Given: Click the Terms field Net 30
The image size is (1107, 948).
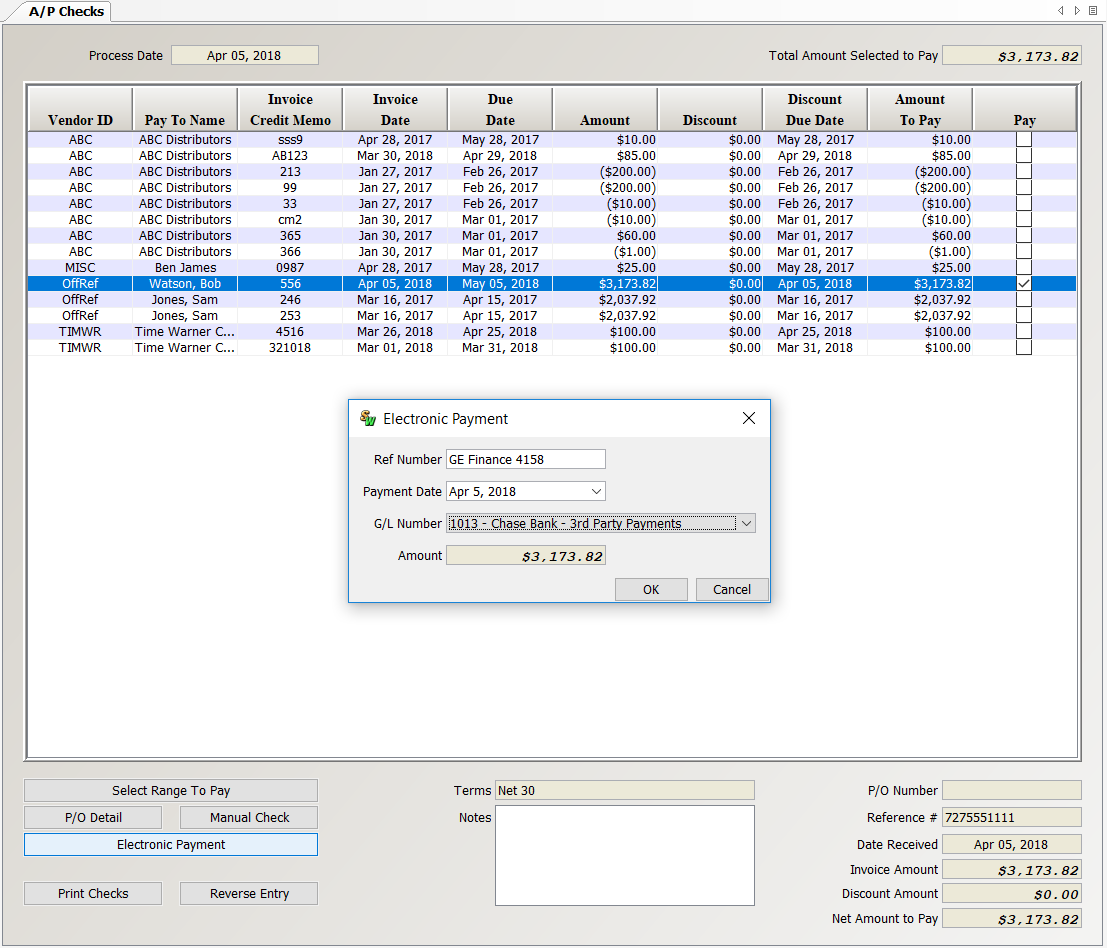Looking at the screenshot, I should (x=625, y=791).
